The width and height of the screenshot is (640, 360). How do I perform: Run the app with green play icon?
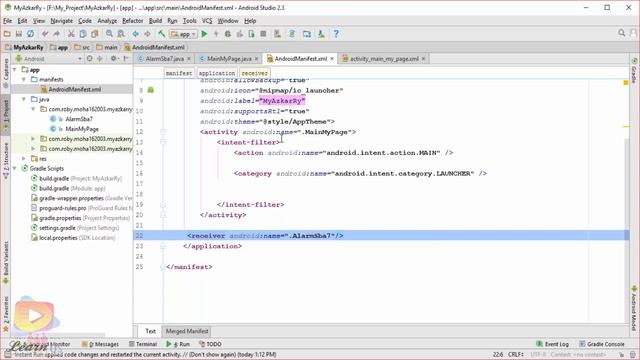pyautogui.click(x=204, y=34)
